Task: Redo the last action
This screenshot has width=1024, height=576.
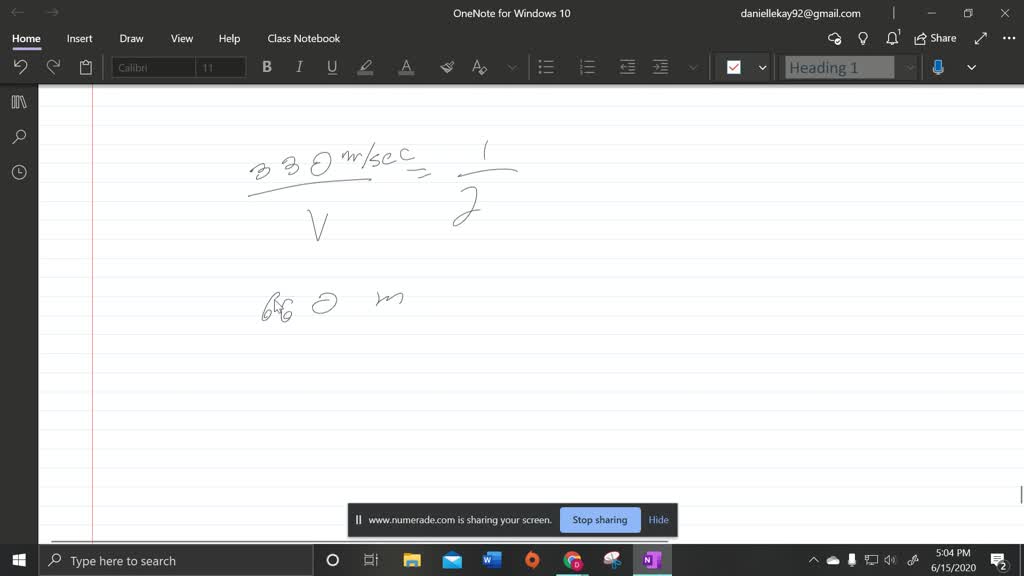Action: [53, 67]
